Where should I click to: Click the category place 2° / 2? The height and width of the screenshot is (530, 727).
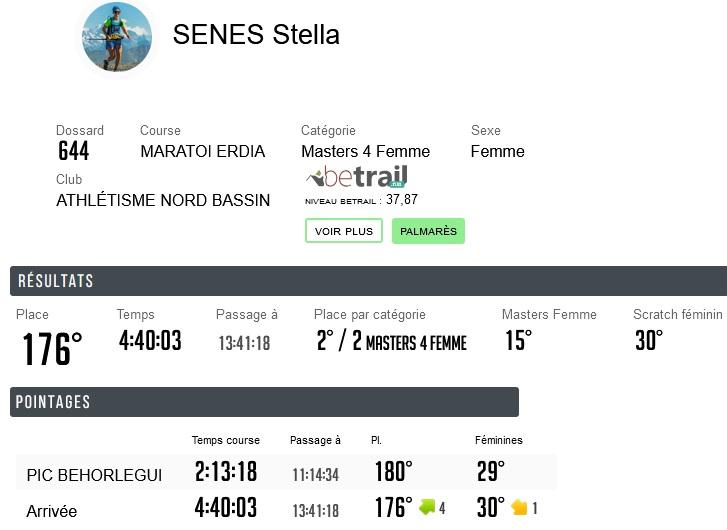pyautogui.click(x=339, y=340)
